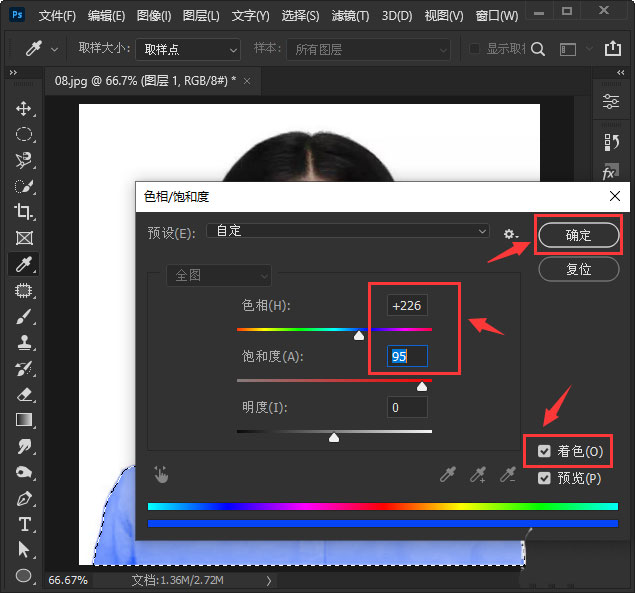Expand the status bar info arrow
Image resolution: width=635 pixels, height=593 pixels.
[268, 581]
